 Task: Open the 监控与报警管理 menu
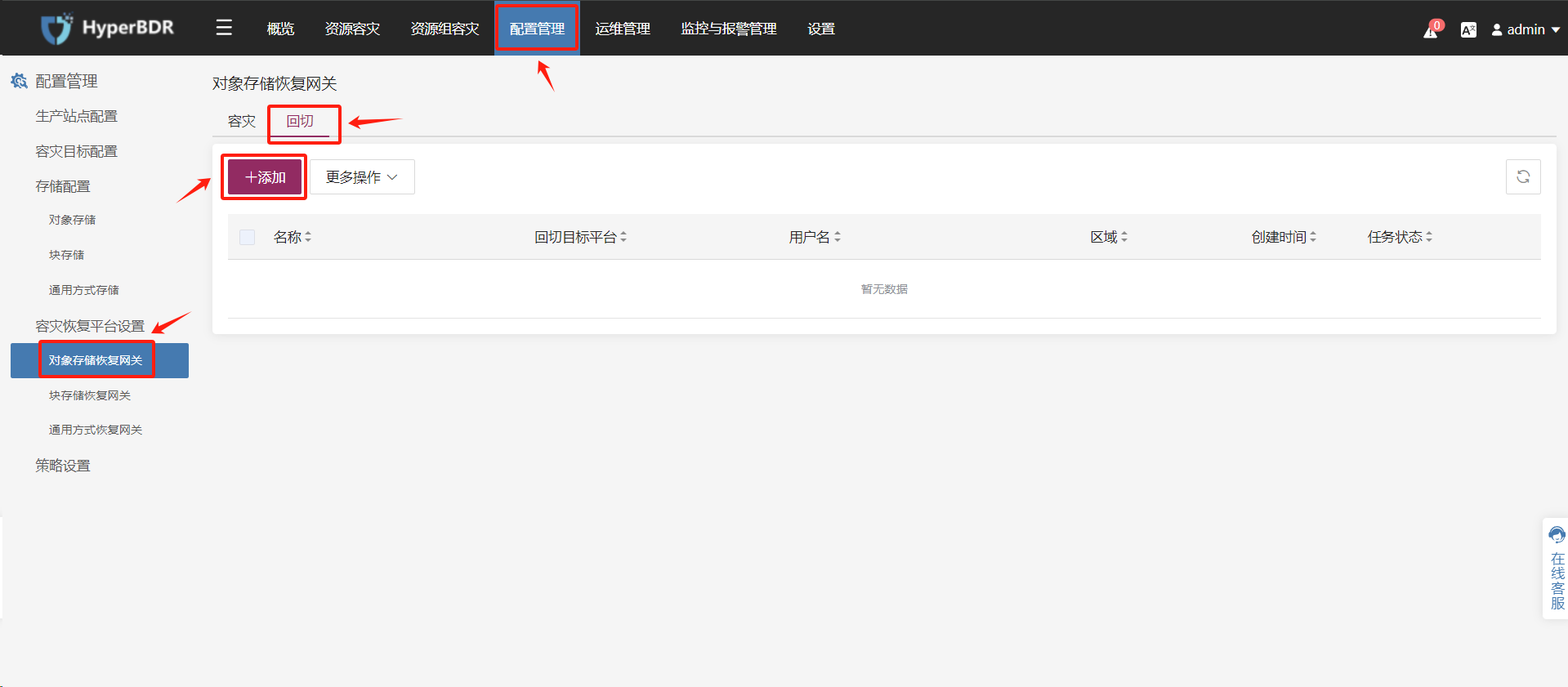pyautogui.click(x=729, y=29)
